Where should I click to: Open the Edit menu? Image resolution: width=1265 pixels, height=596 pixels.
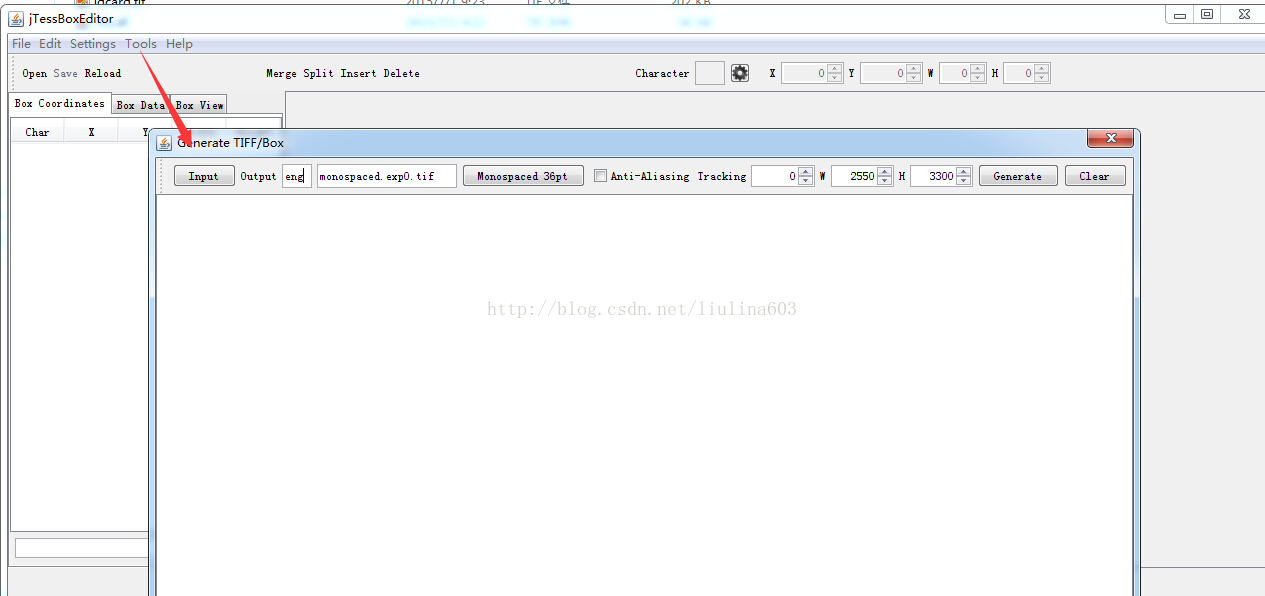tap(50, 44)
